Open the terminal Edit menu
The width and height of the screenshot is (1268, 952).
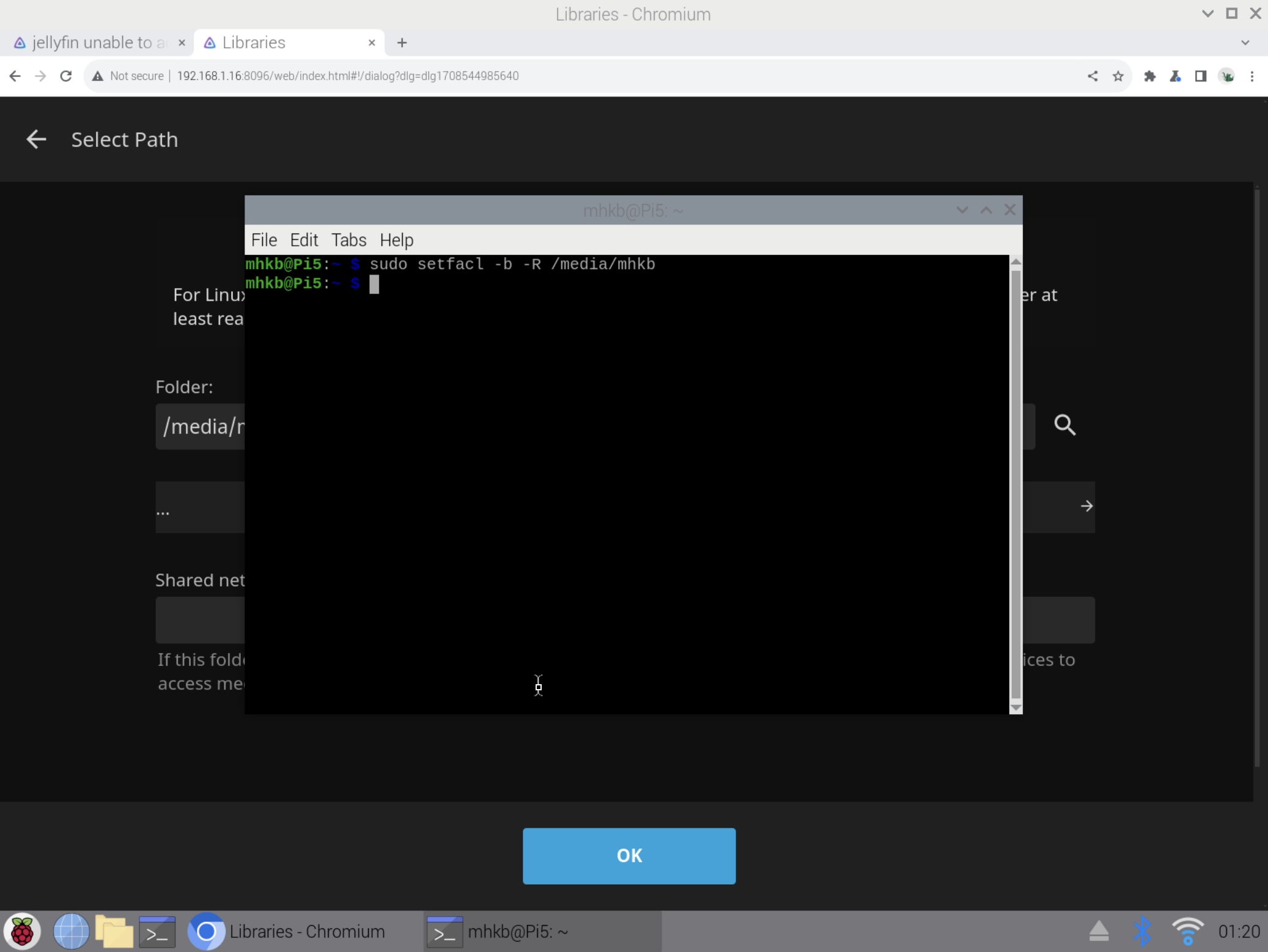tap(304, 240)
